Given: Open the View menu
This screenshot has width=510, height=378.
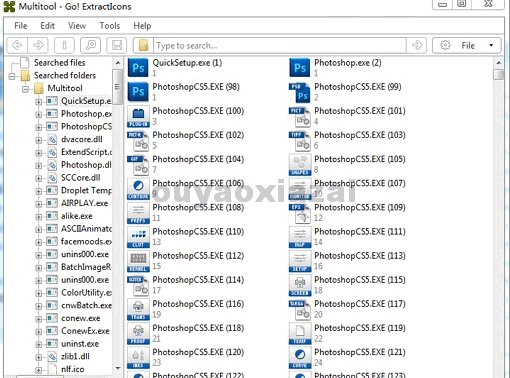Looking at the screenshot, I should pos(77,26).
